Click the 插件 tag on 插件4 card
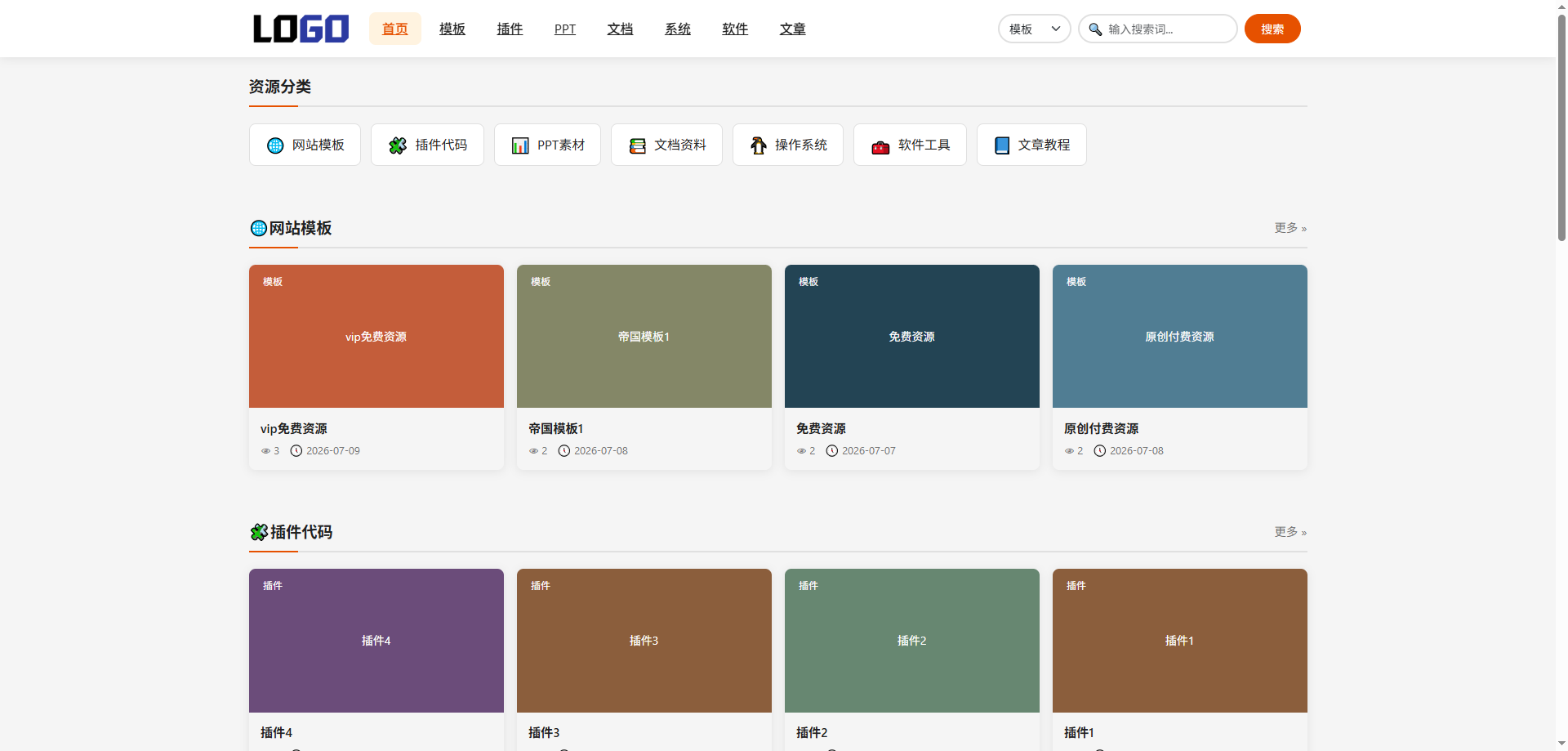1568x751 pixels. coord(273,586)
